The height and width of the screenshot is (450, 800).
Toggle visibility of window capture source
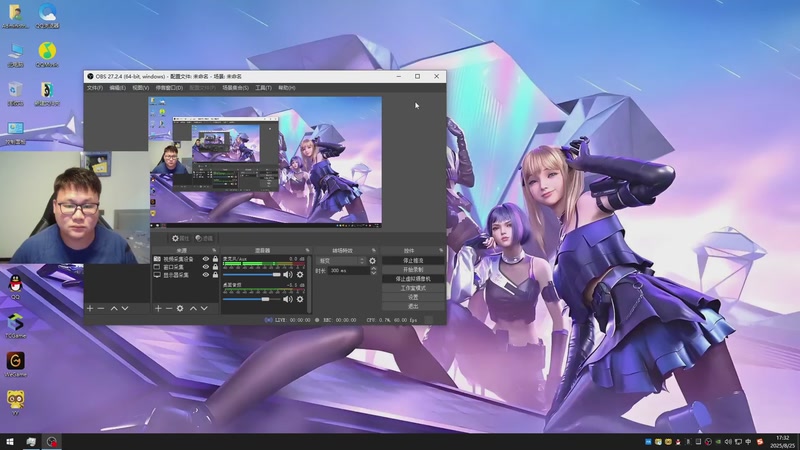pyautogui.click(x=206, y=267)
